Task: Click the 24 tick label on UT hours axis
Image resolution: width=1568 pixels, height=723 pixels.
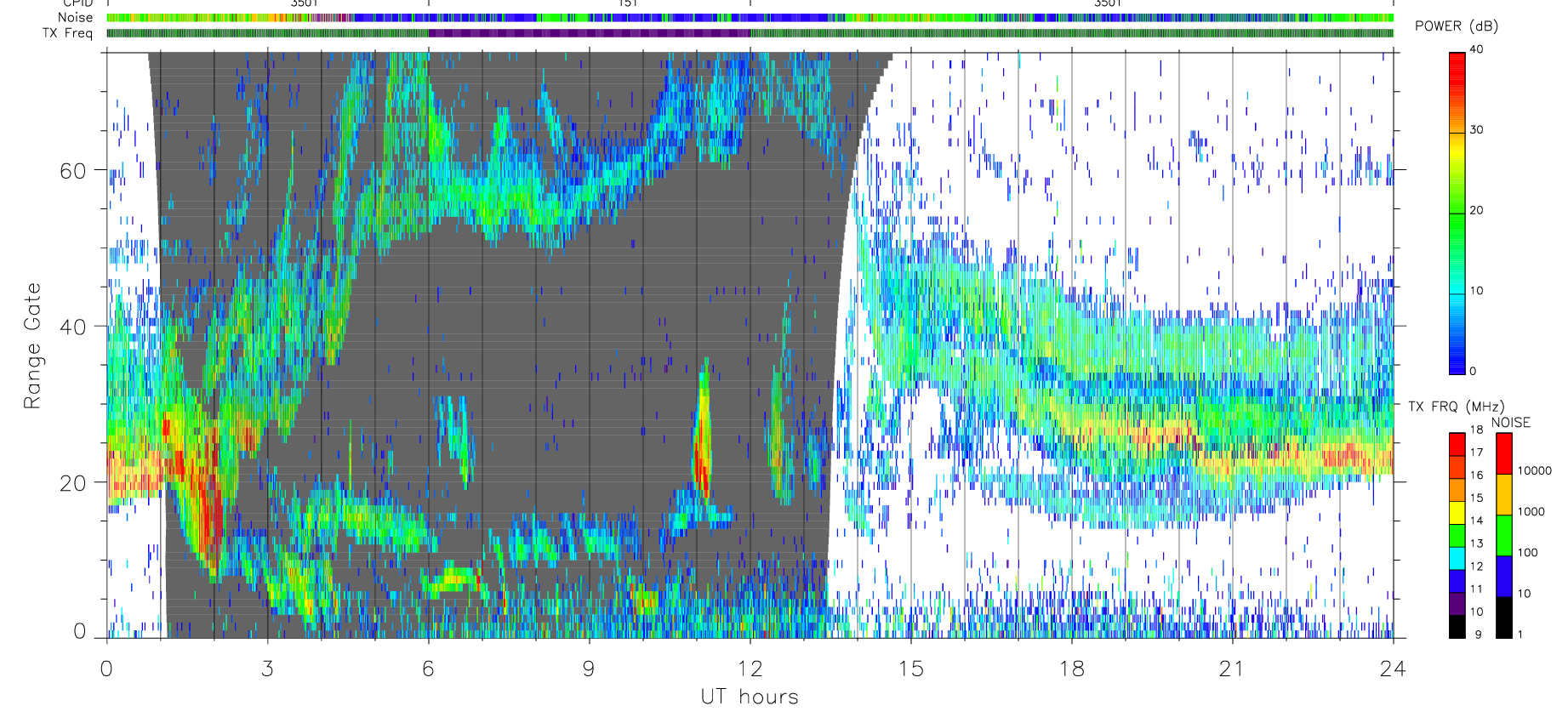Action: pyautogui.click(x=1393, y=669)
